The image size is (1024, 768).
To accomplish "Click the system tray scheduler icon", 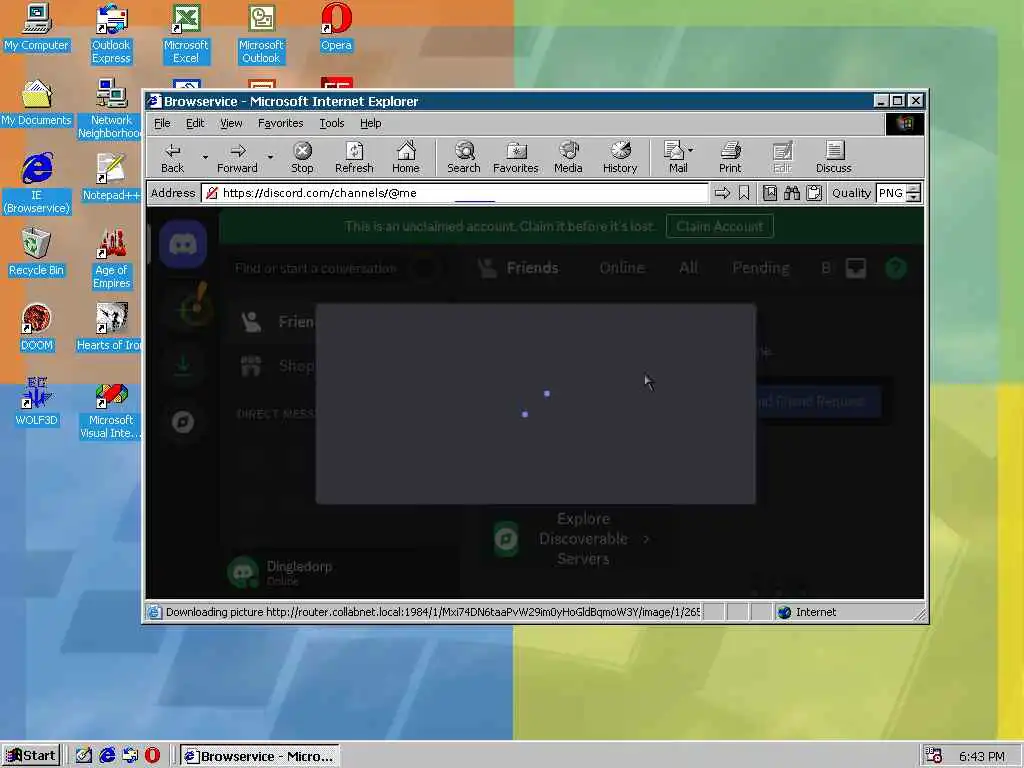I will (x=934, y=756).
